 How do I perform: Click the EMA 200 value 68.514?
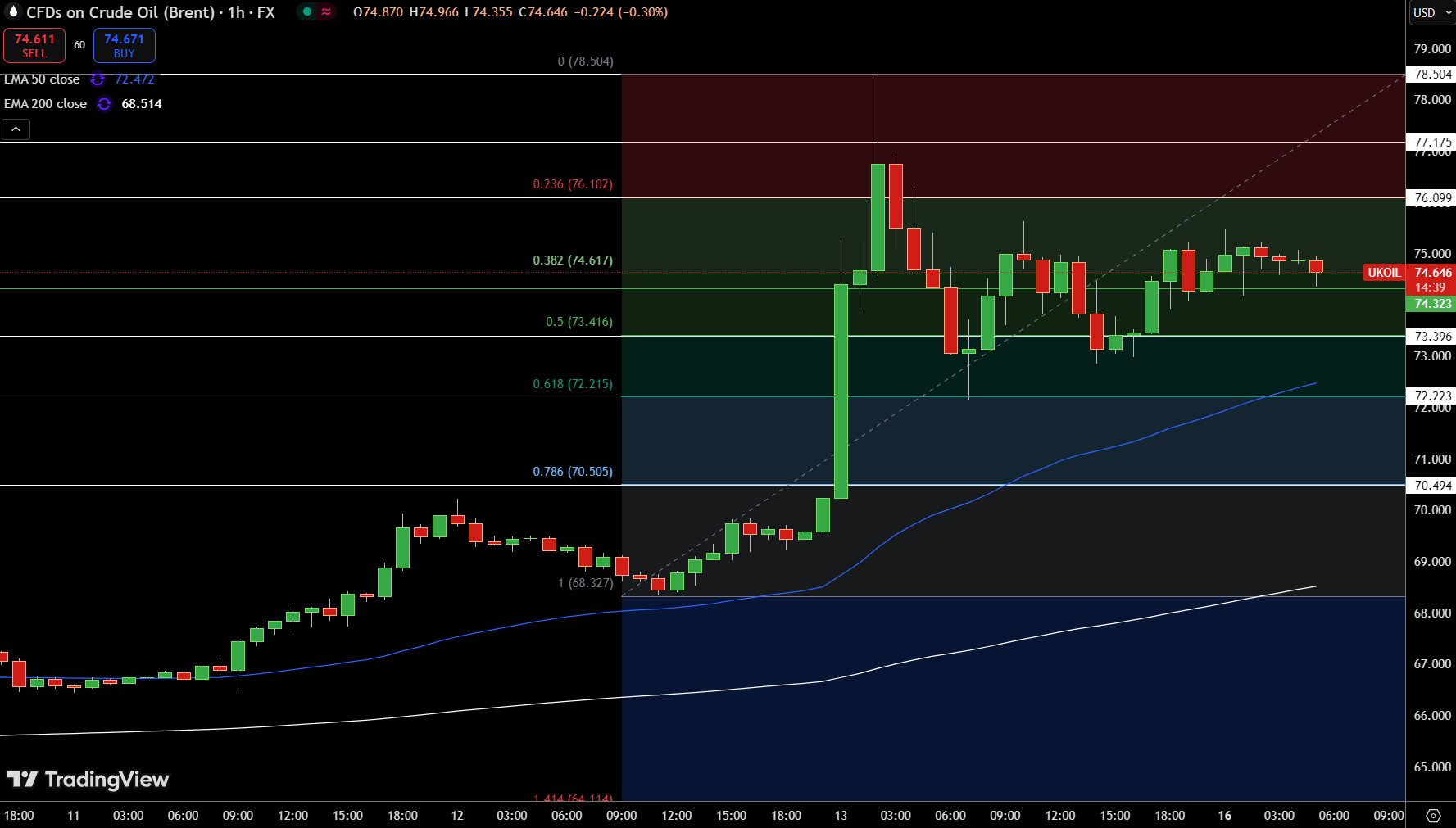142,104
